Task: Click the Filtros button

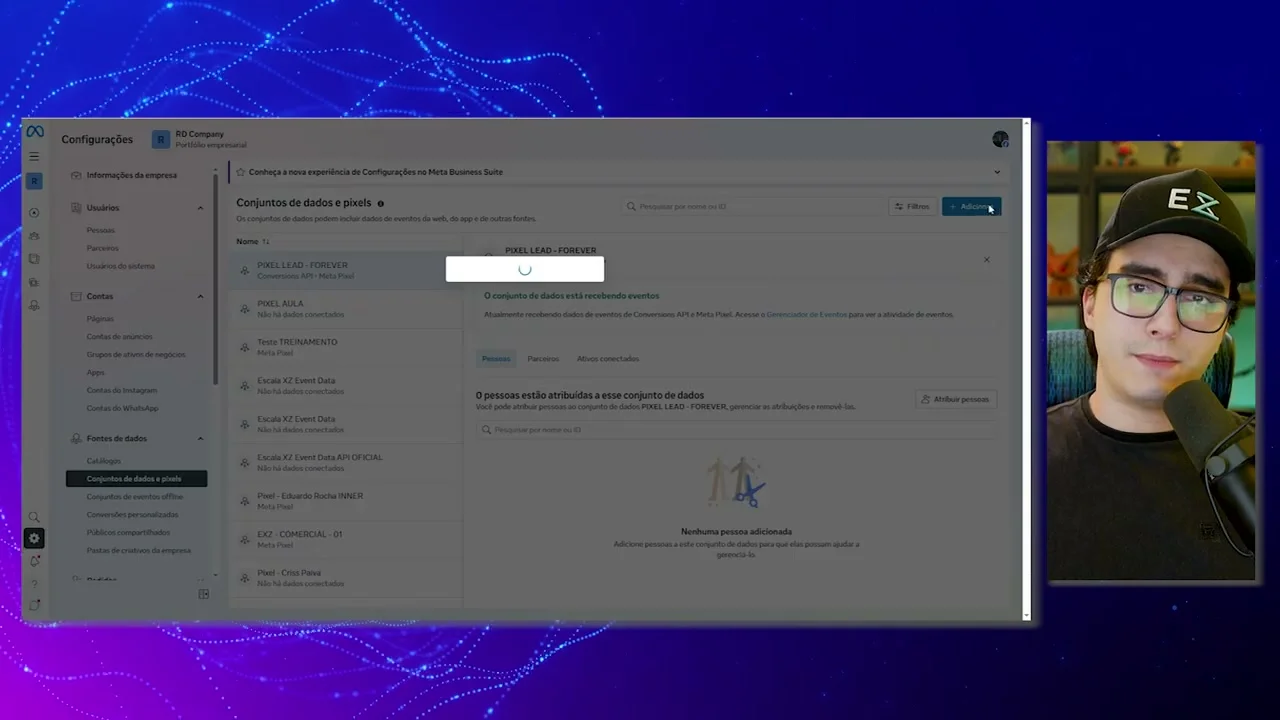Action: tap(912, 207)
